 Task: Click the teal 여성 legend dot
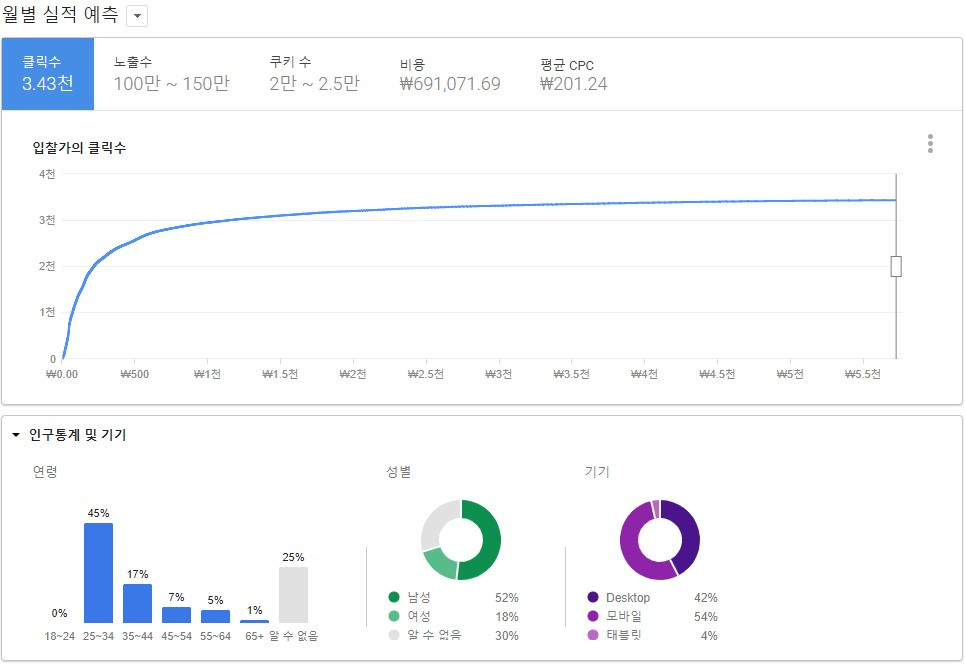396,617
